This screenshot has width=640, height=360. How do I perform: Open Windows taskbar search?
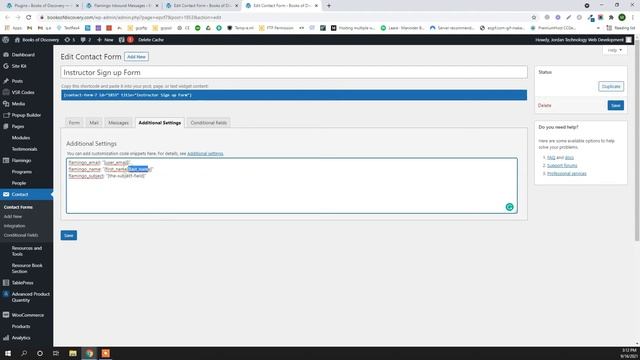(x=24, y=353)
